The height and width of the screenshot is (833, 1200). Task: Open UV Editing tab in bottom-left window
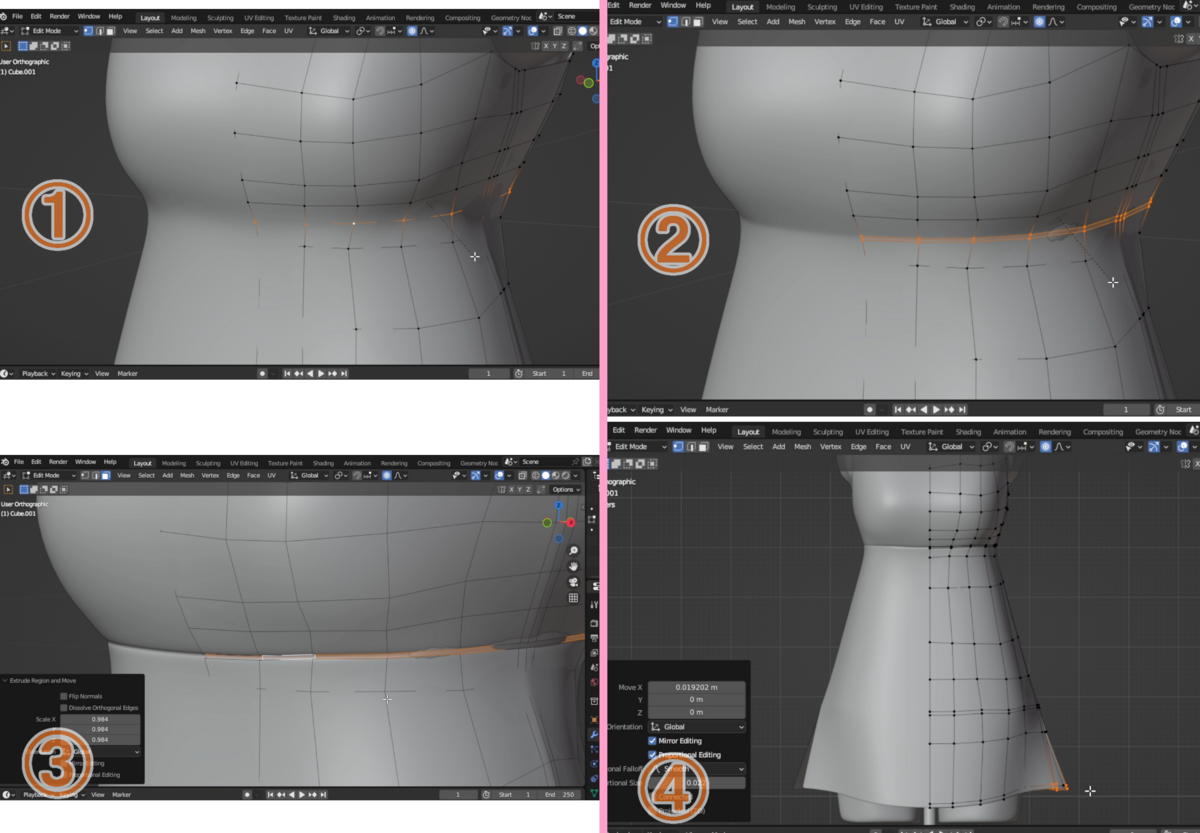coord(244,463)
